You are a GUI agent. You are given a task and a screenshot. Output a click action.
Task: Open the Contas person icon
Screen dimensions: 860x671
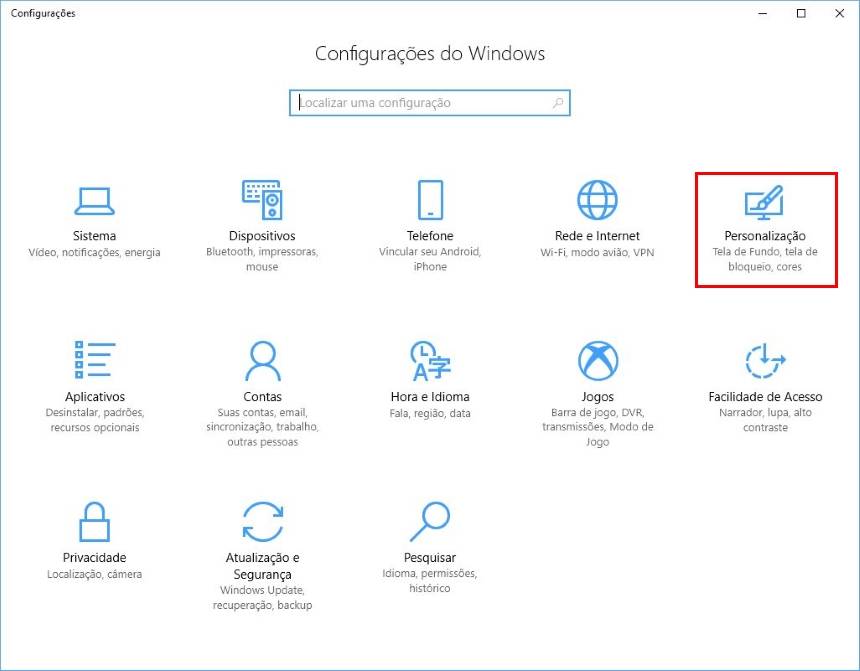click(262, 360)
